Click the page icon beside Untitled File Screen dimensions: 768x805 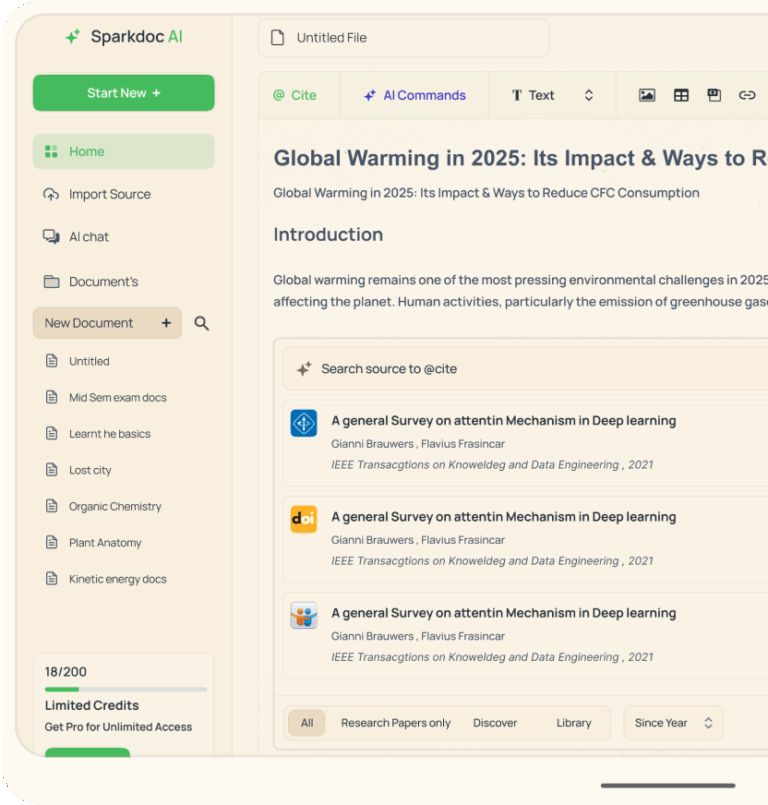277,37
